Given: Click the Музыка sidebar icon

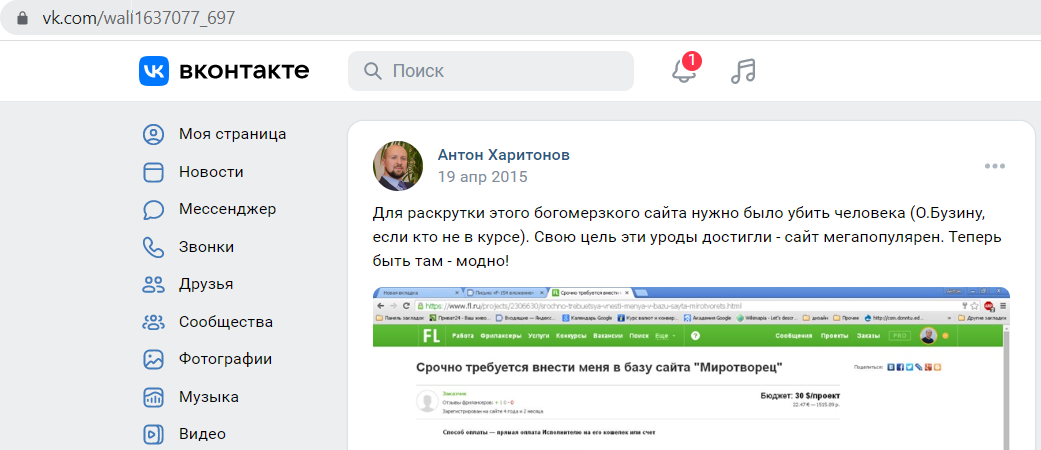Looking at the screenshot, I should [153, 398].
